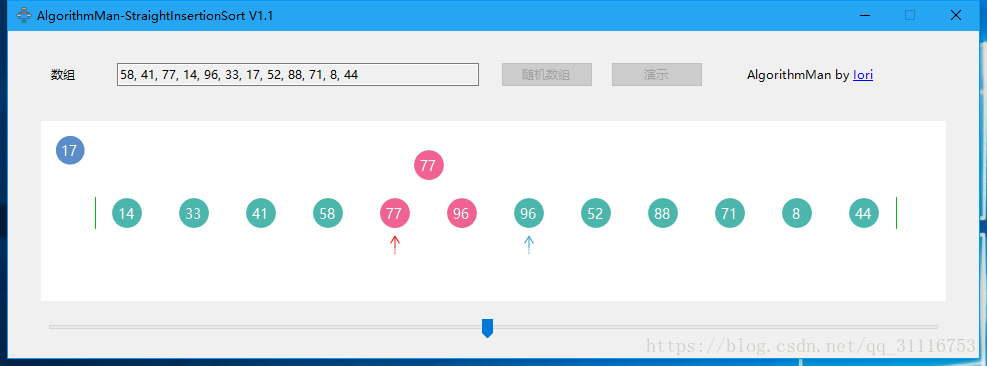The height and width of the screenshot is (366, 987).
Task: Click the raised pink circle 77
Action: click(x=429, y=165)
